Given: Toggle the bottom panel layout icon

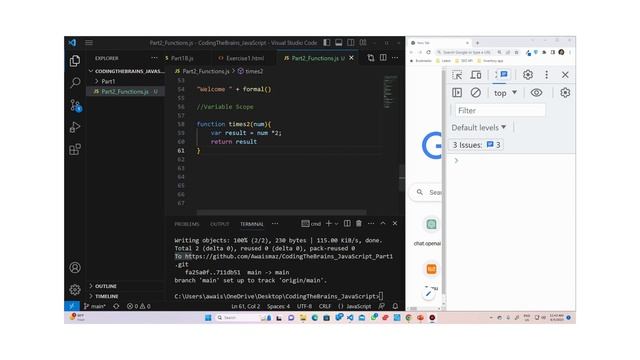Looking at the screenshot, I should (x=338, y=42).
